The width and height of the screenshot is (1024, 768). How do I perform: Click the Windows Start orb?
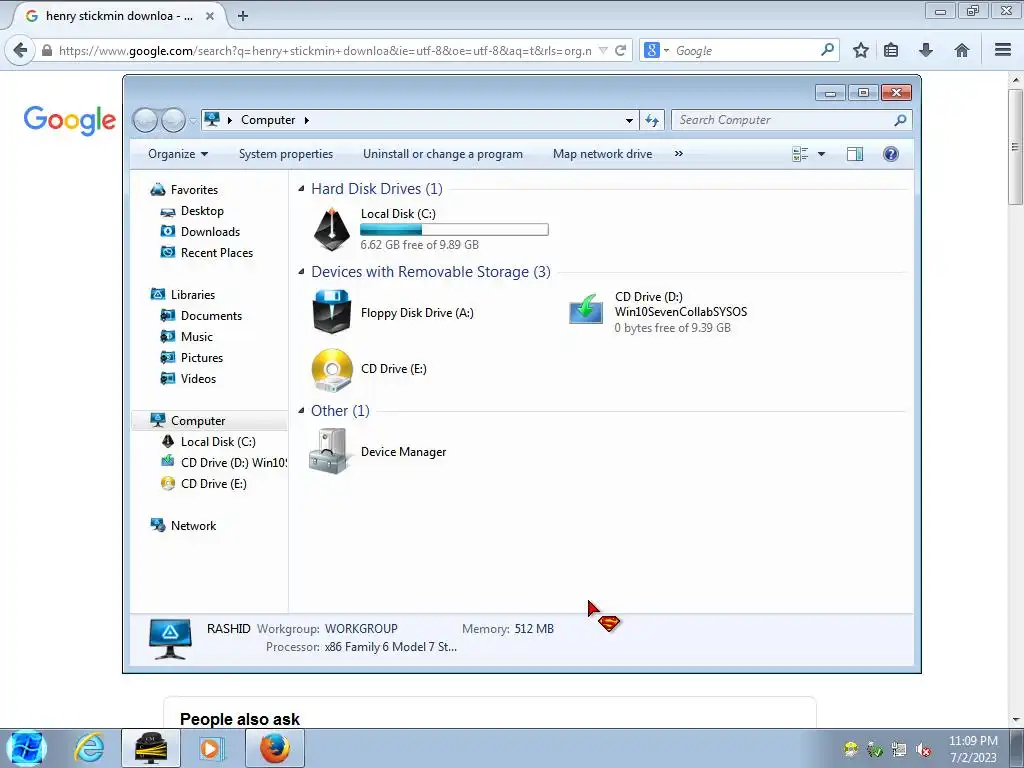click(26, 748)
